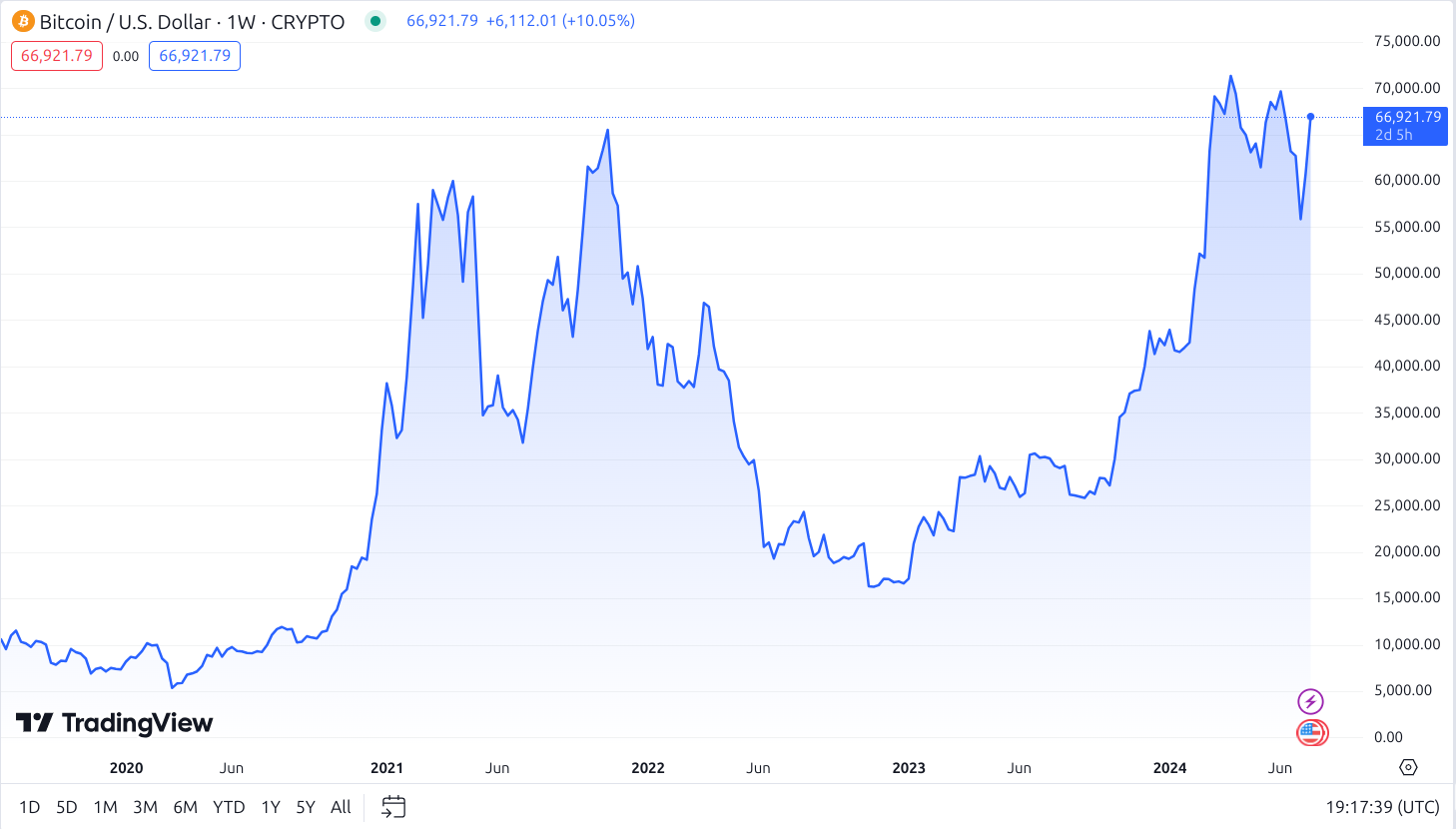Select the 3M time range
Viewport: 1456px width, 829px height.
(x=146, y=807)
